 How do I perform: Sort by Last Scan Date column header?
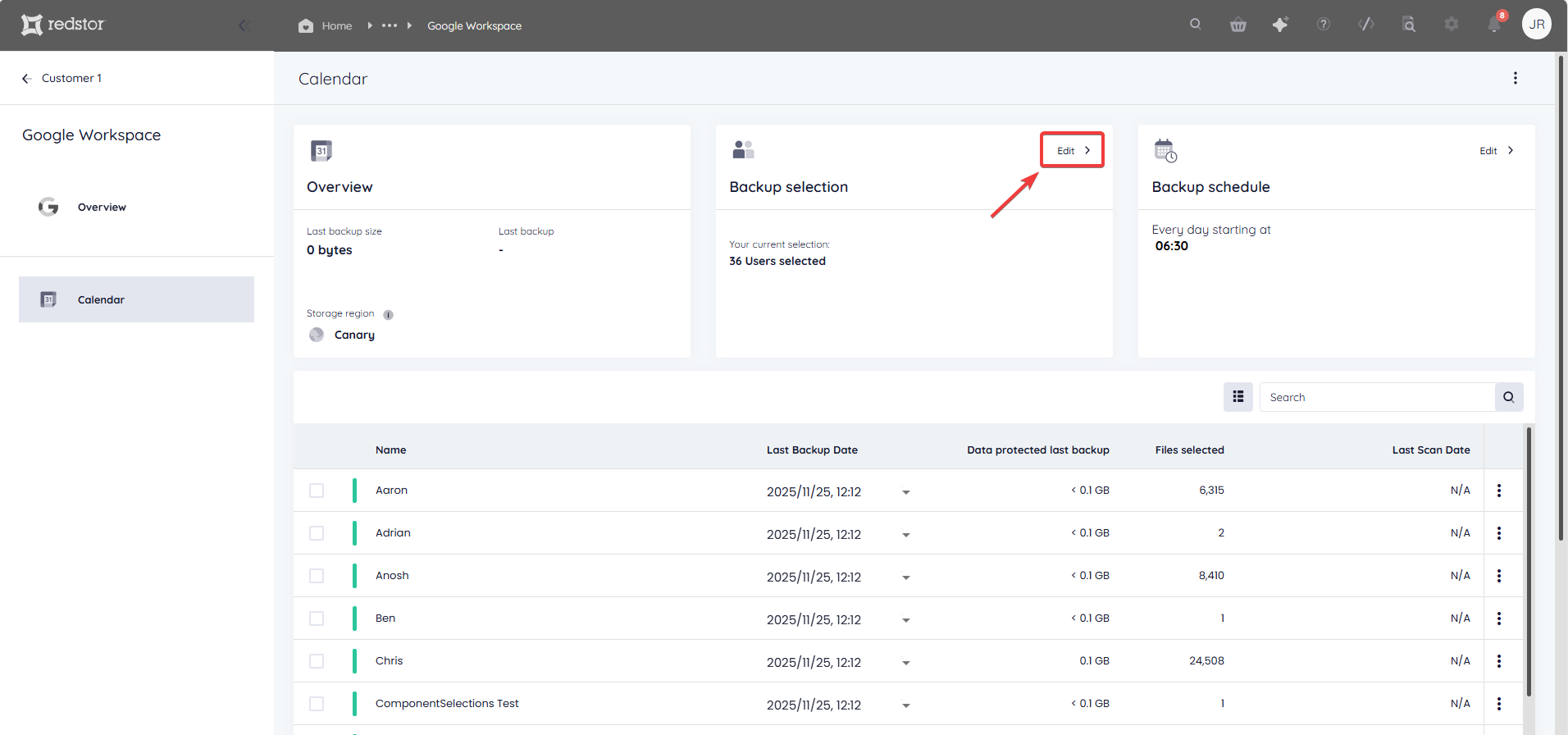(x=1431, y=450)
